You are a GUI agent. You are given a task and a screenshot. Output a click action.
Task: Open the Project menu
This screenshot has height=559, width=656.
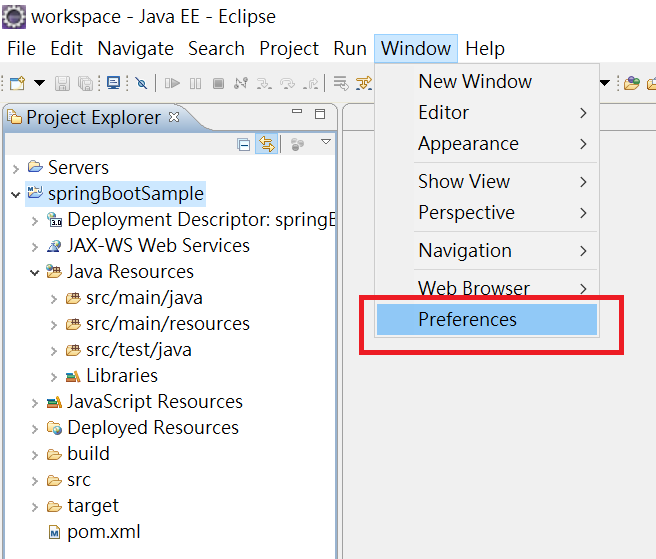[x=289, y=49]
